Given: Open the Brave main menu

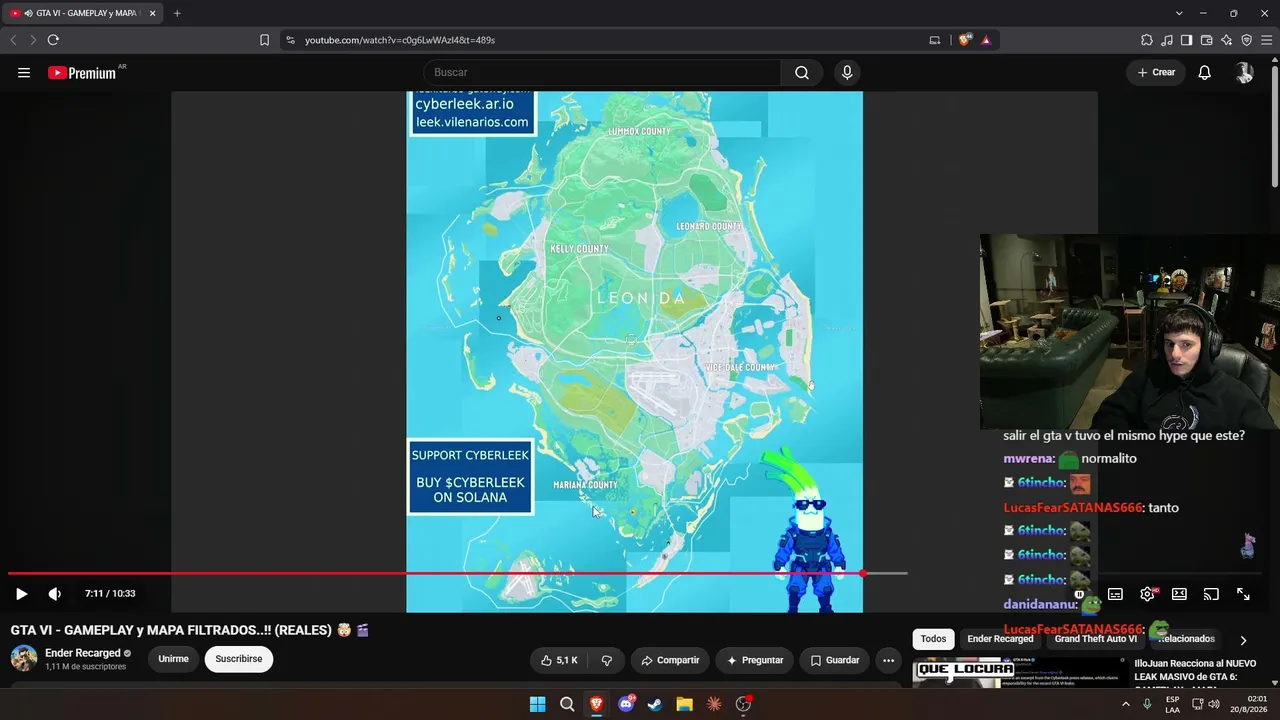Looking at the screenshot, I should pyautogui.click(x=1266, y=40).
